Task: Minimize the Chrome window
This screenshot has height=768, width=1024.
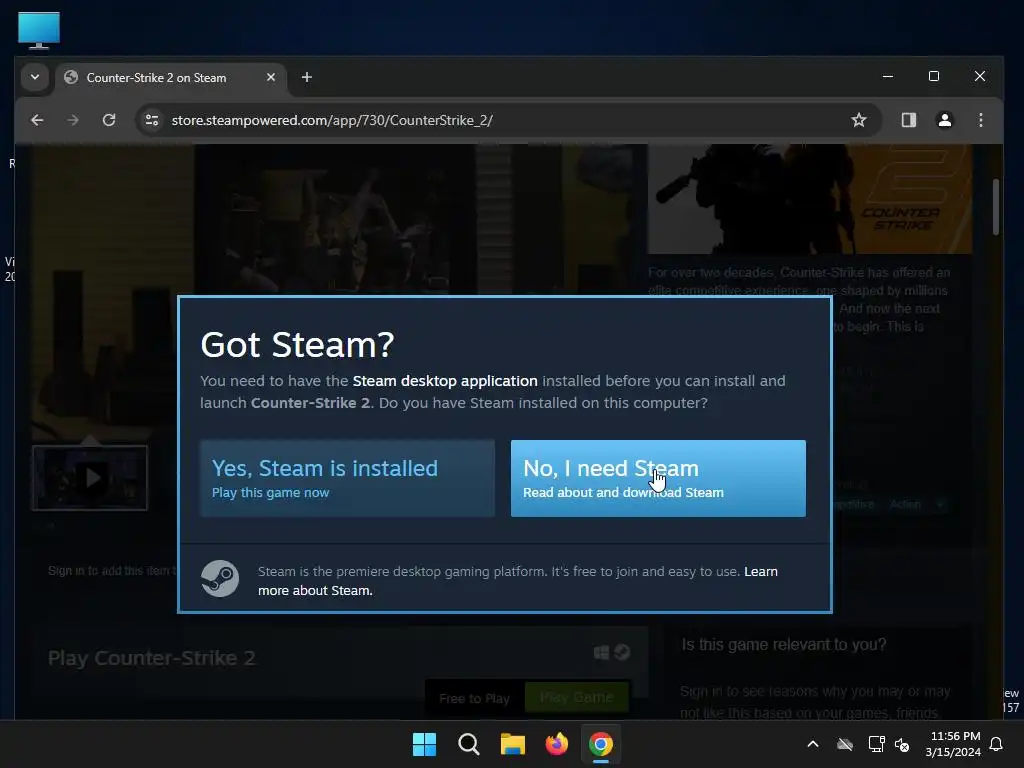Action: pyautogui.click(x=888, y=76)
